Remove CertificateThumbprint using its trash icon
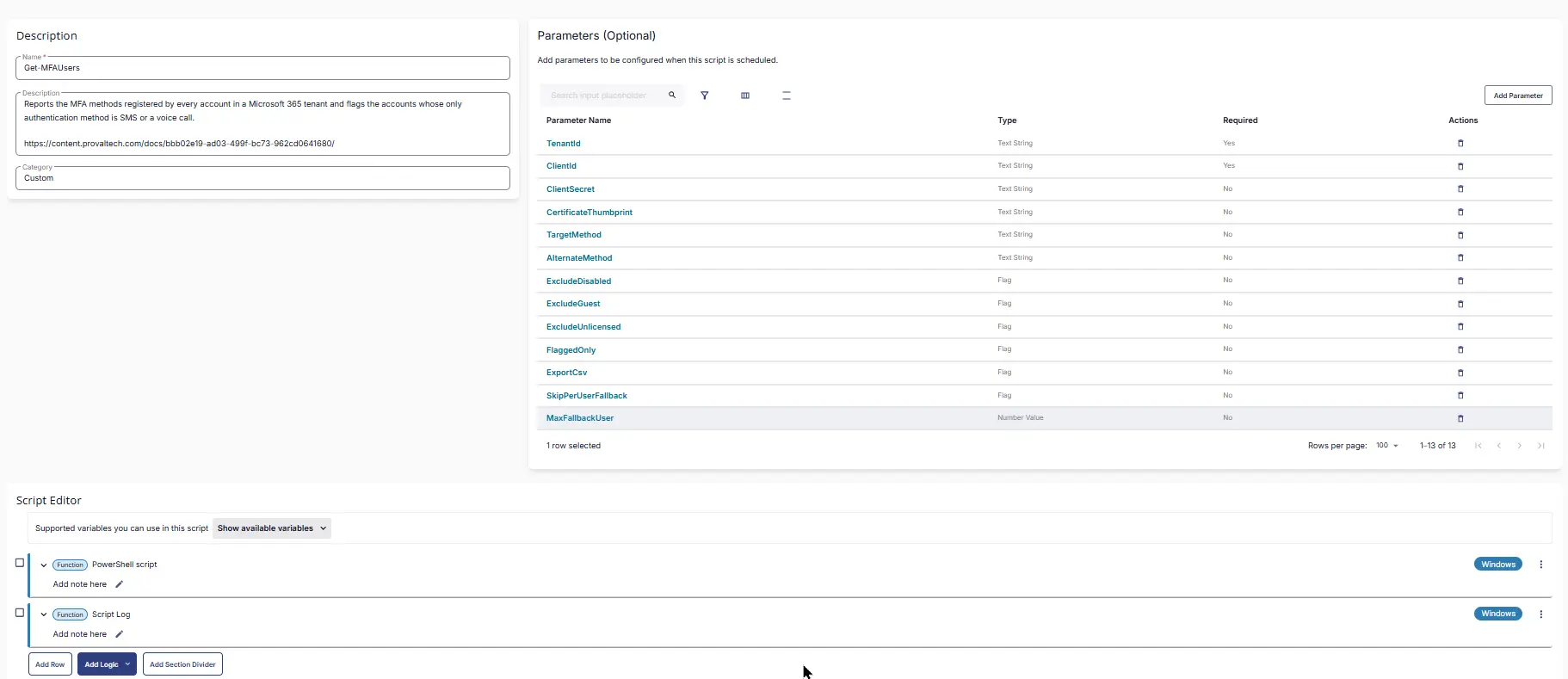Screen dimensions: 1568x679 tap(1460, 212)
